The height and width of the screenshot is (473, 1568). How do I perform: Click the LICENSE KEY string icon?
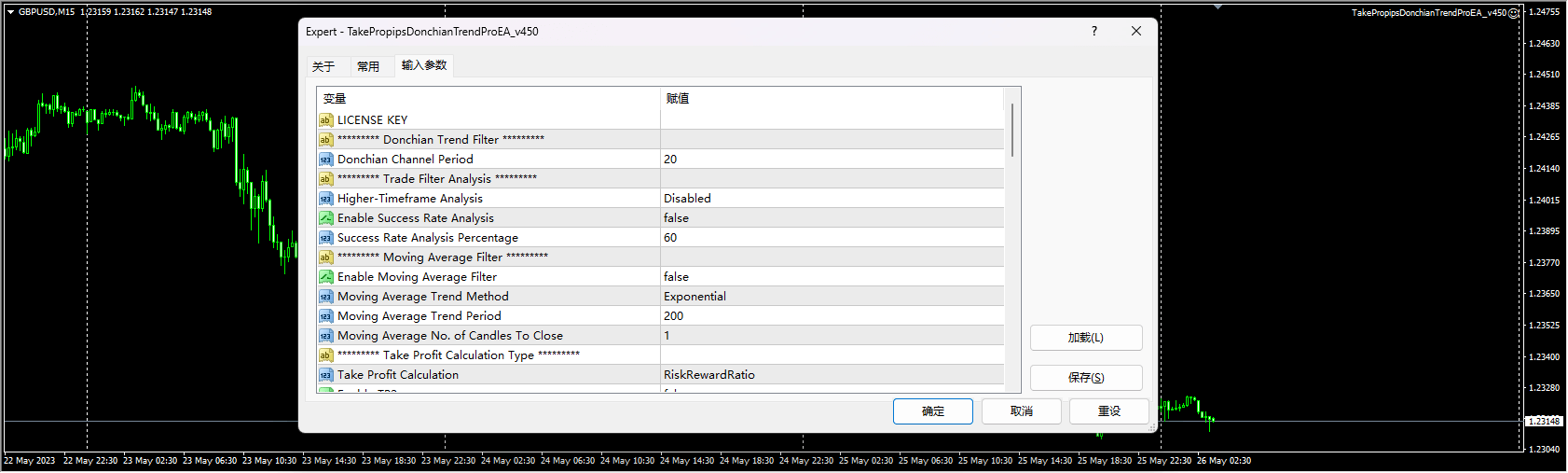(x=325, y=119)
